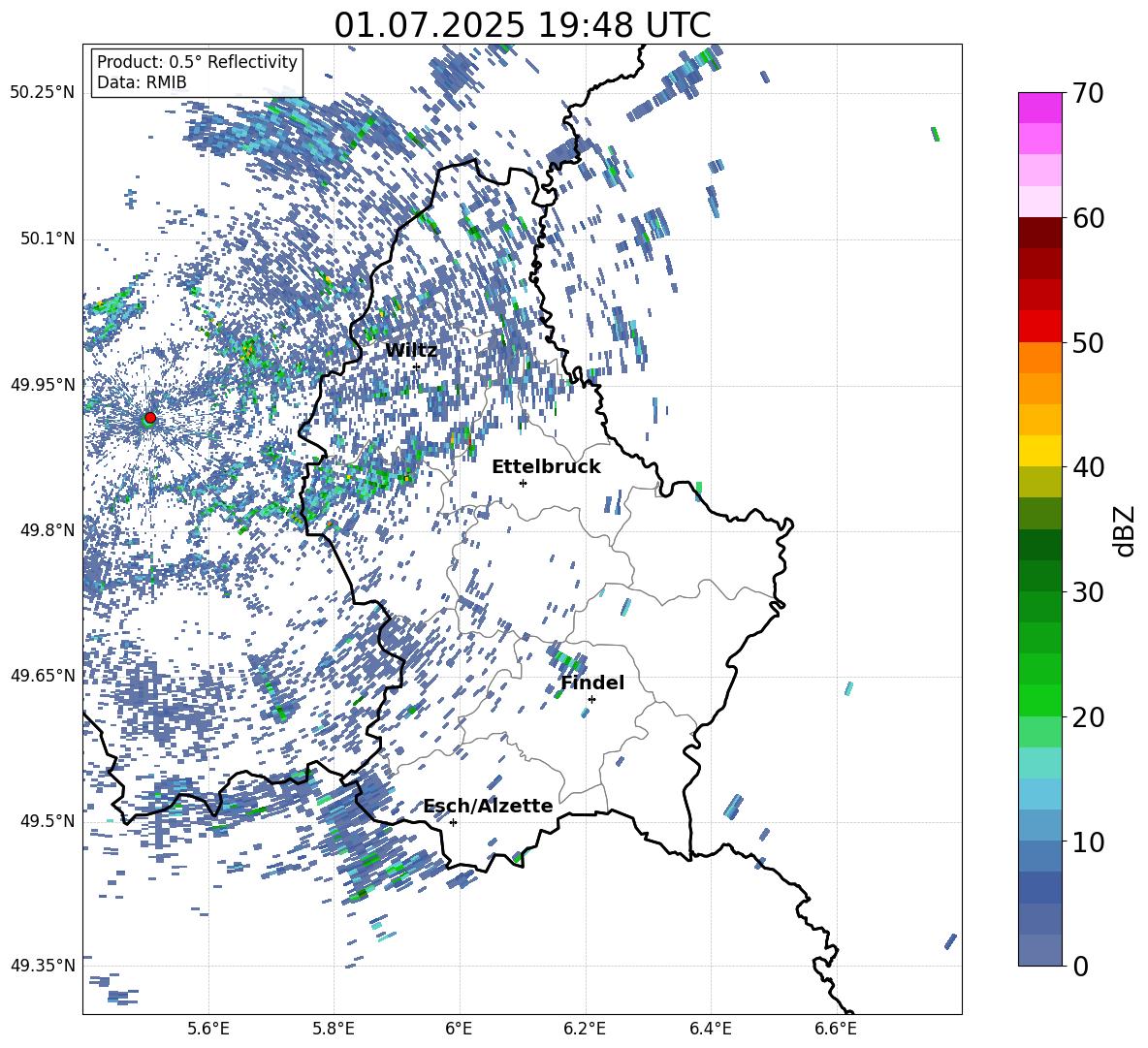Click the 5.6°E longitude tick label
Viewport: 1148px width, 1048px height.
pyautogui.click(x=208, y=1029)
